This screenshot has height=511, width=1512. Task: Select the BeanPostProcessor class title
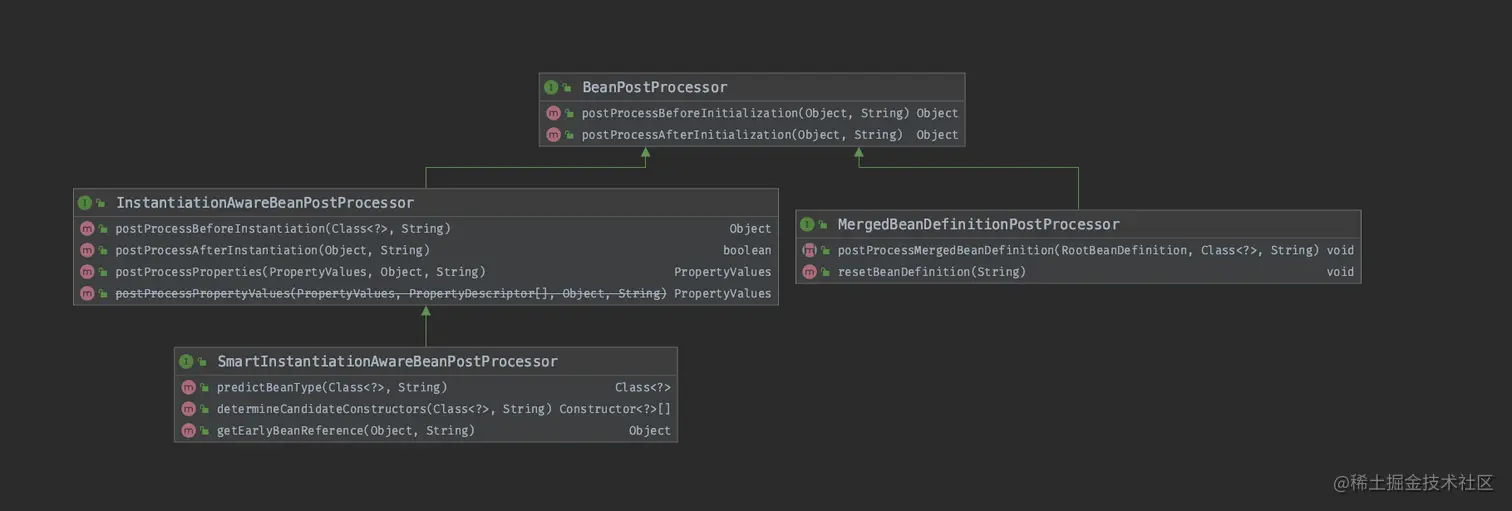pyautogui.click(x=654, y=88)
